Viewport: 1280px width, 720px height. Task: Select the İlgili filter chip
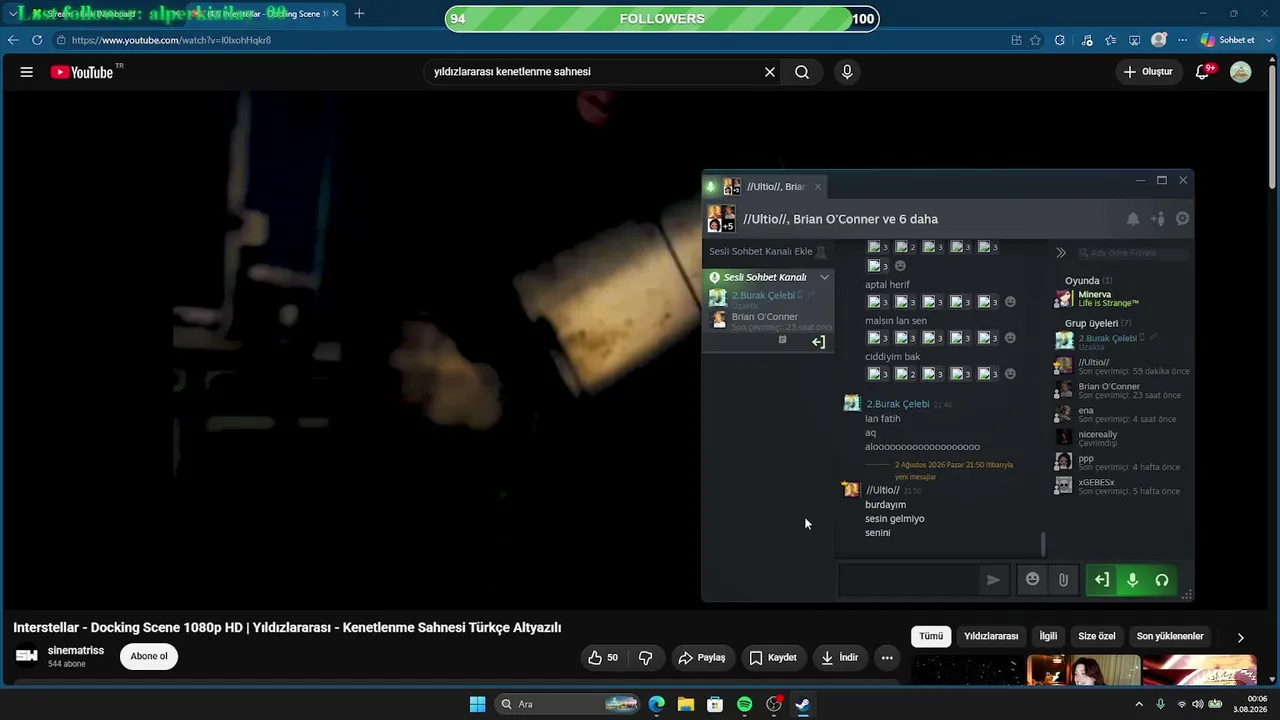1048,636
